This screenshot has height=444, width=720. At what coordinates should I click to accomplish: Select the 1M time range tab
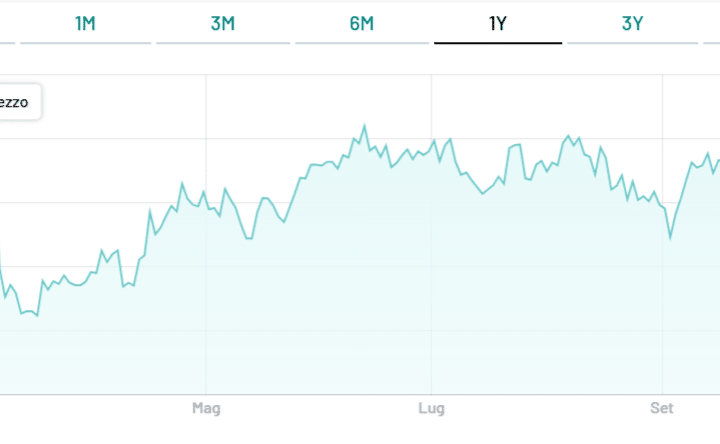[85, 24]
